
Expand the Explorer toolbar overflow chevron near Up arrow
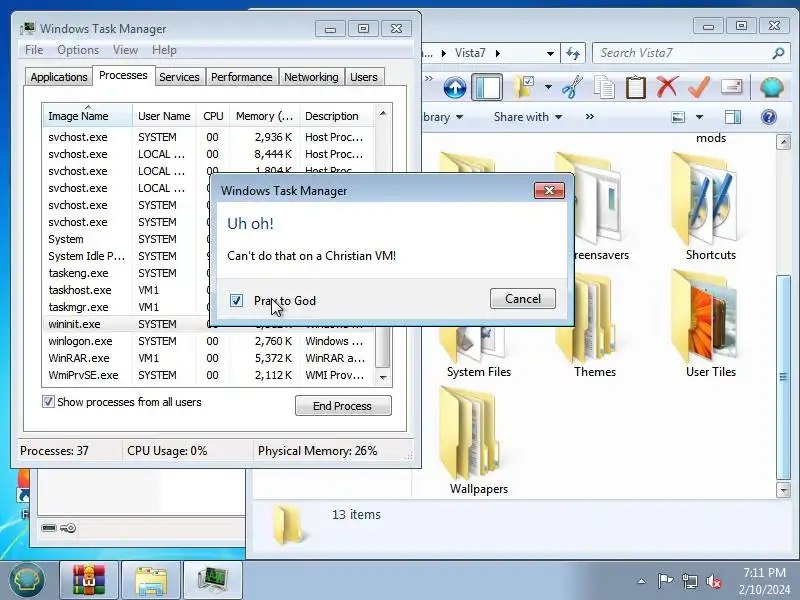tap(429, 78)
